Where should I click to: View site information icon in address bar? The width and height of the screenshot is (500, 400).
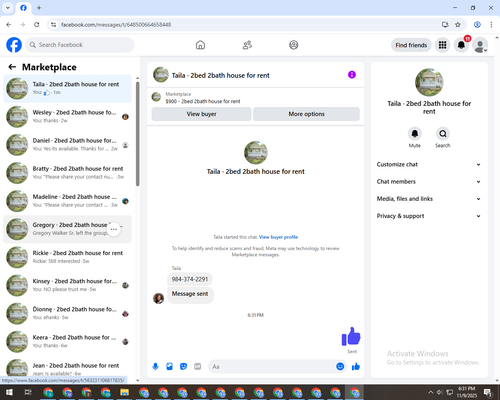pyautogui.click(x=53, y=25)
